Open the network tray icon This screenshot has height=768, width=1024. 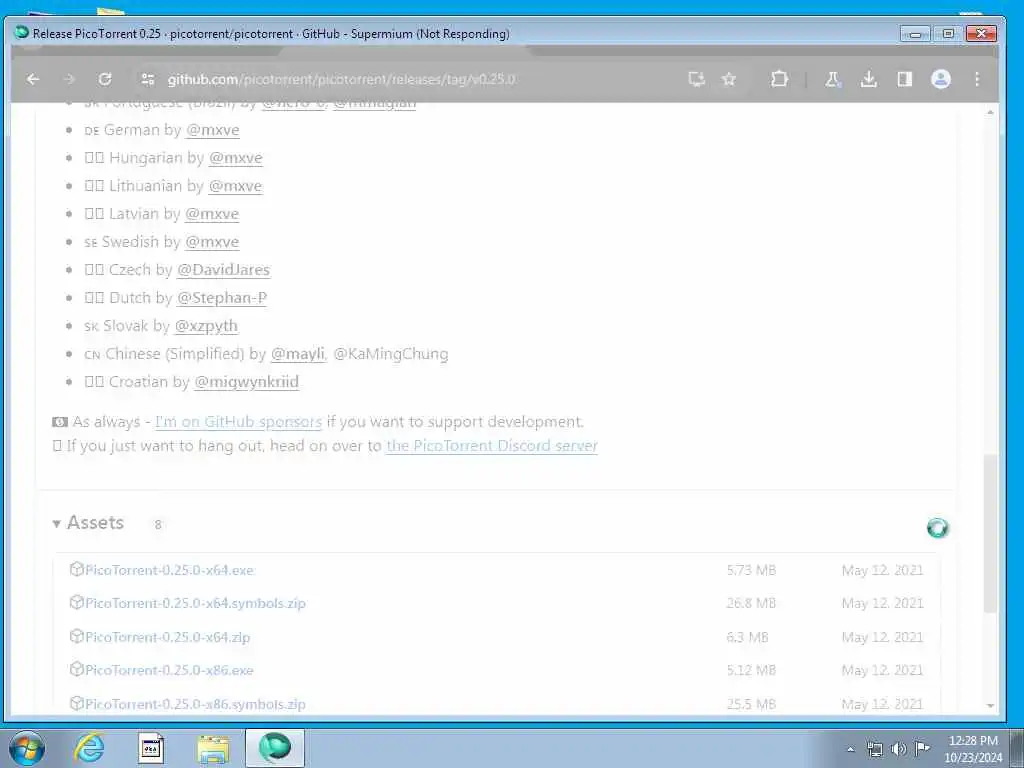pyautogui.click(x=875, y=750)
